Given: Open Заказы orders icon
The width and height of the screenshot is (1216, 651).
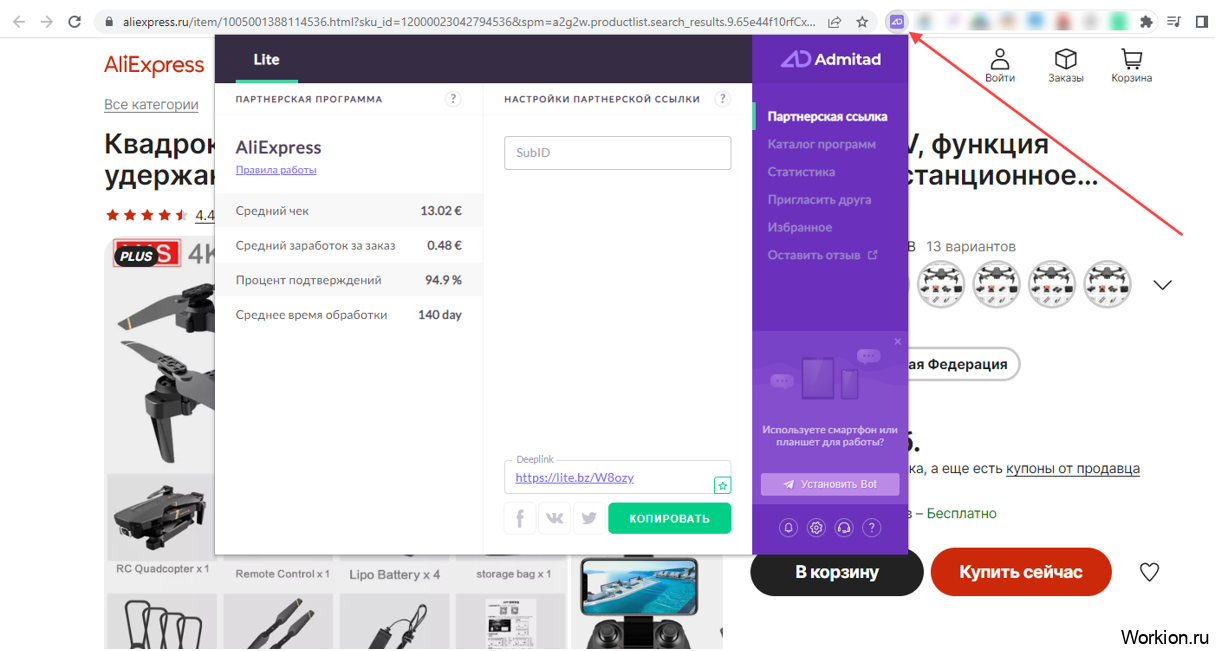Looking at the screenshot, I should coord(1066,65).
